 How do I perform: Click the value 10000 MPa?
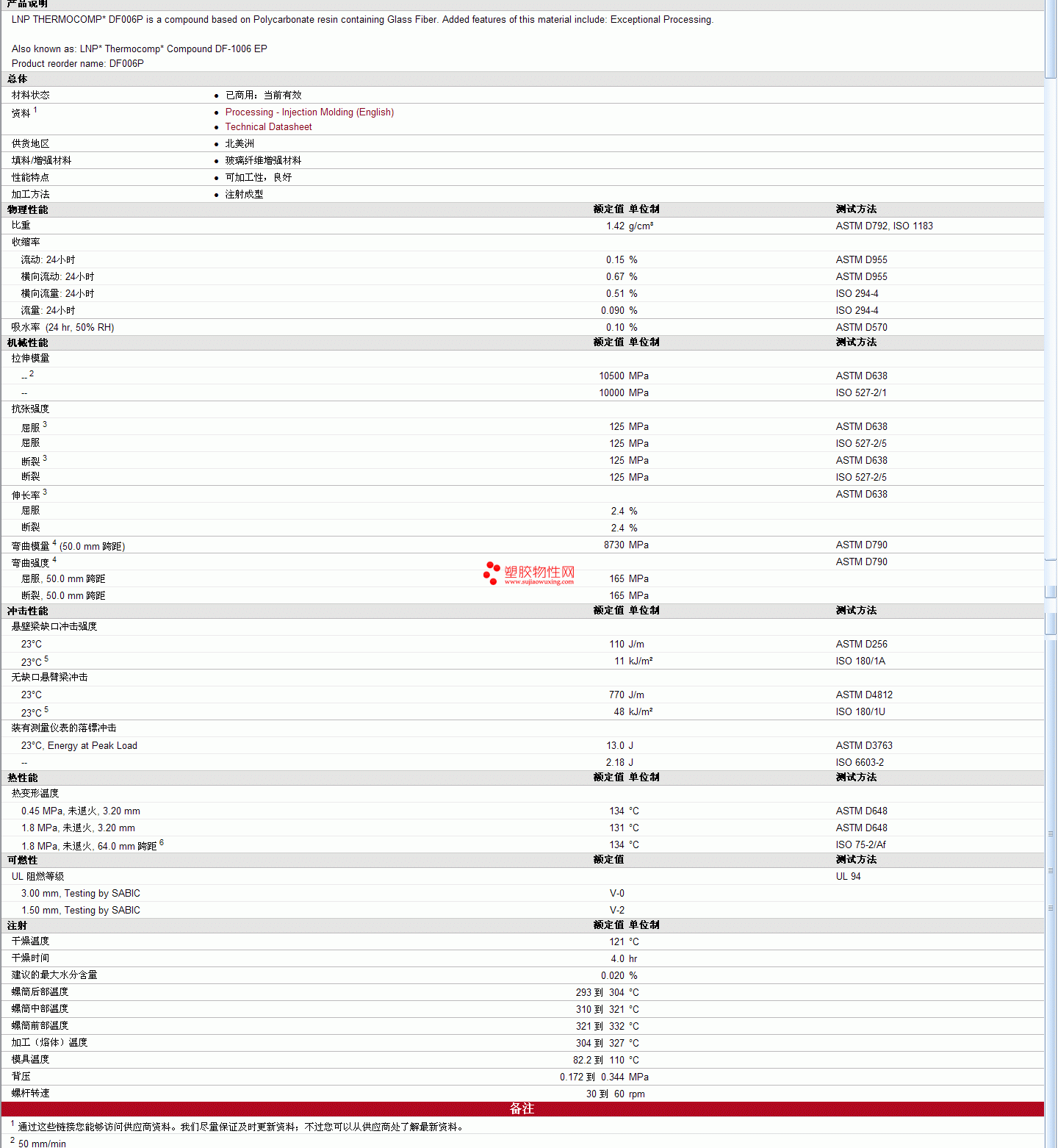tap(623, 393)
